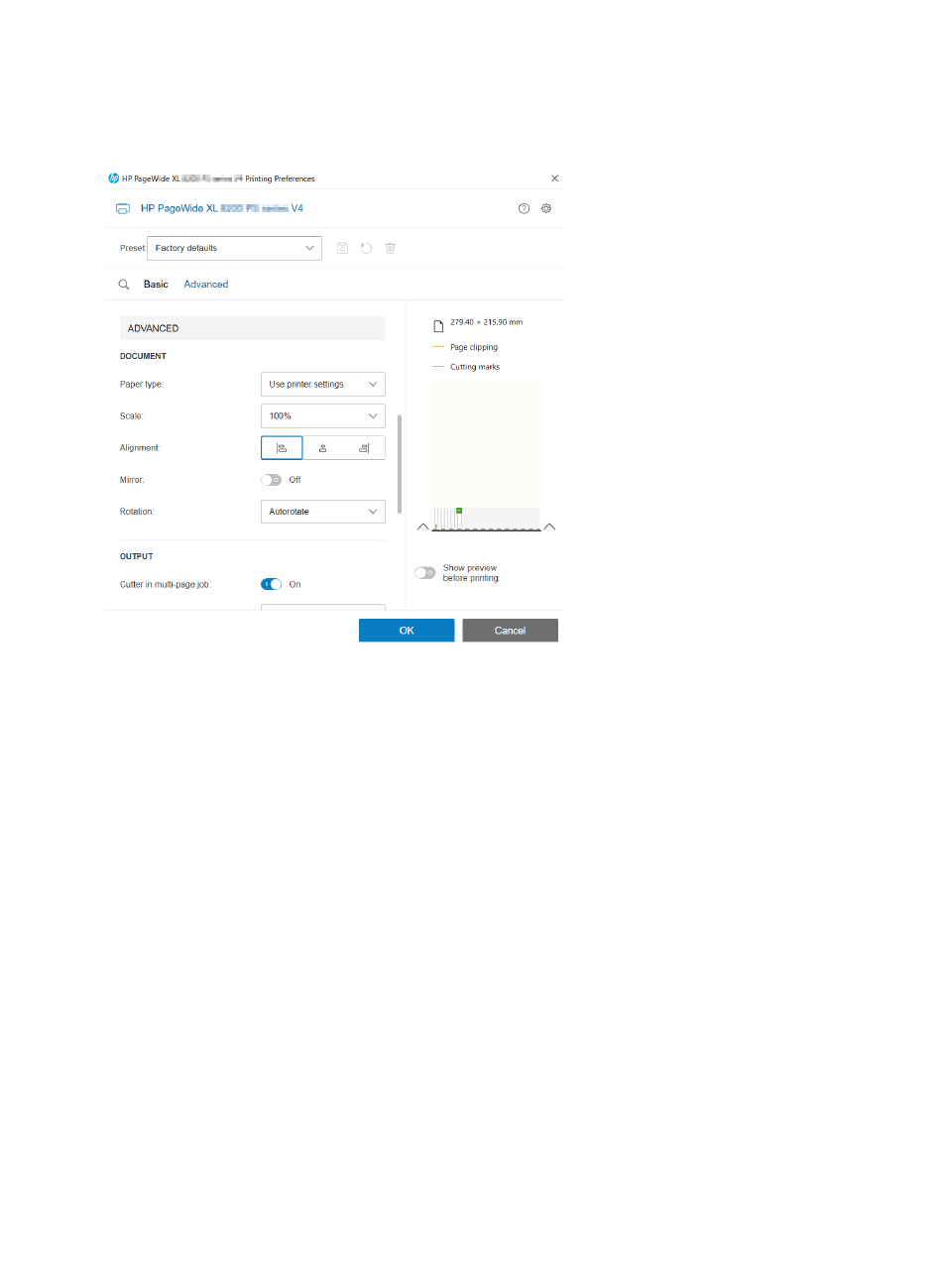Select center alignment icon
This screenshot has width=942, height=1288.
tap(323, 448)
